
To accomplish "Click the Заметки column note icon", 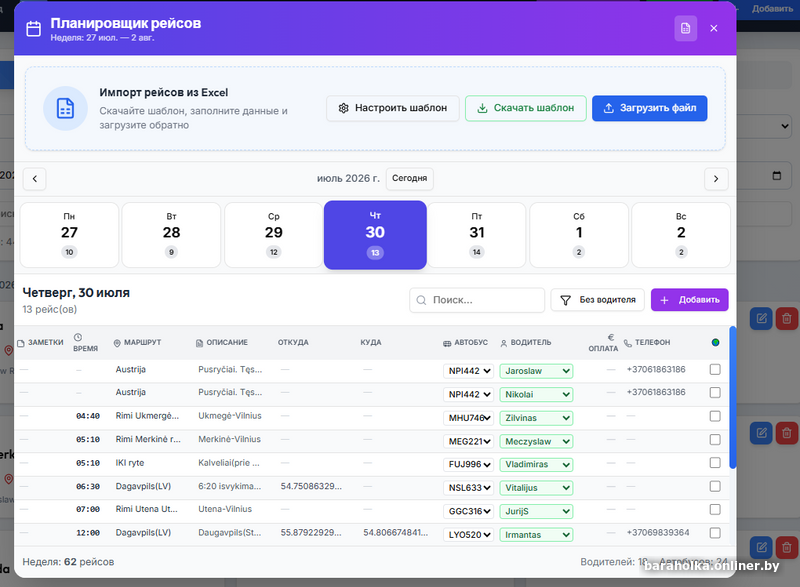I will 21,343.
